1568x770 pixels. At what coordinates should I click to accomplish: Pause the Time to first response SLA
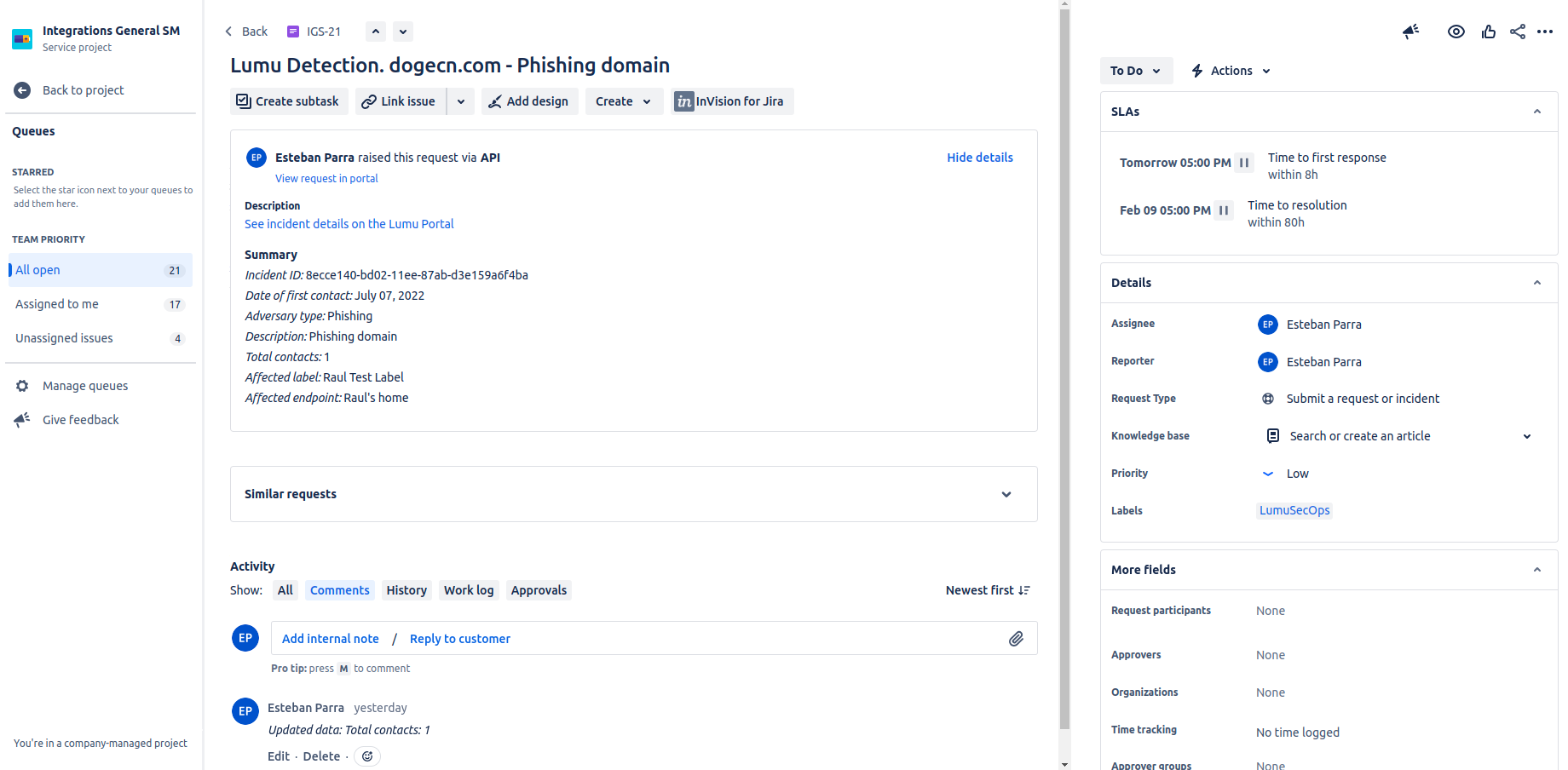tap(1244, 163)
